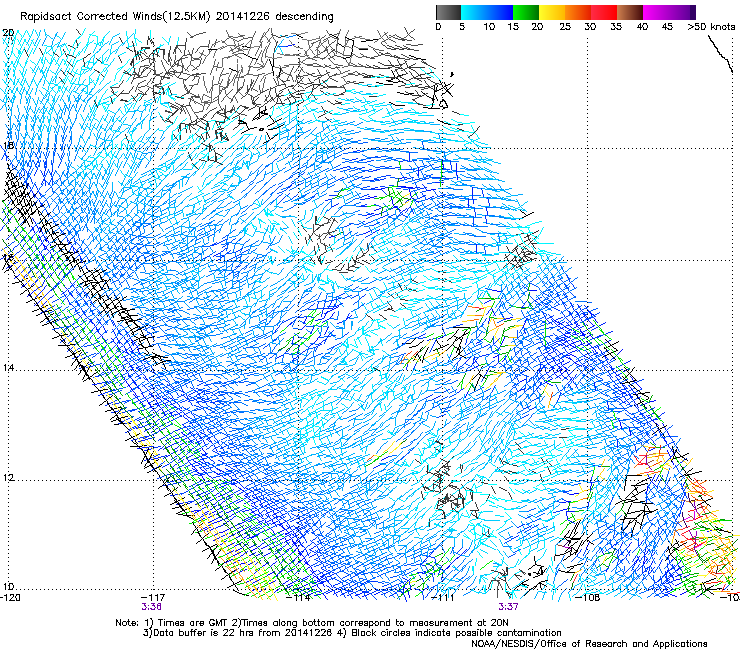This screenshot has width=740, height=650.
Task: Click the legend value '10'
Action: click(488, 27)
